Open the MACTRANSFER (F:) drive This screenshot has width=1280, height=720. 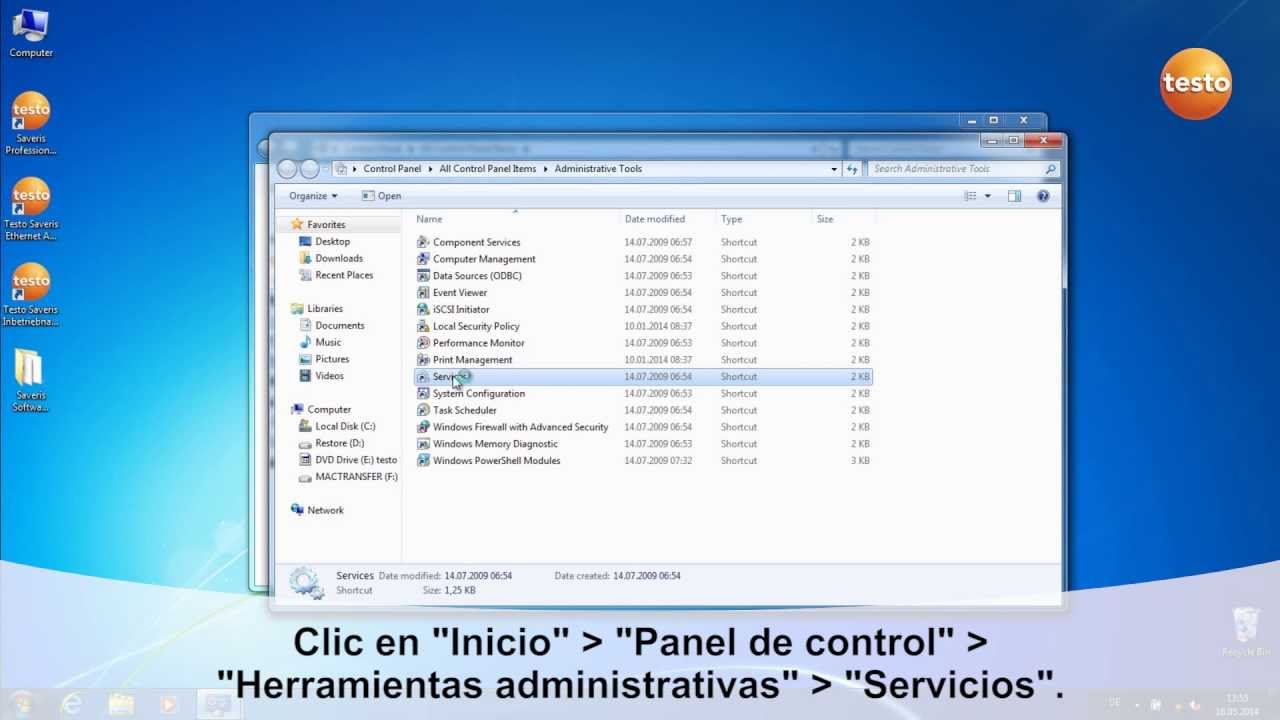(356, 477)
